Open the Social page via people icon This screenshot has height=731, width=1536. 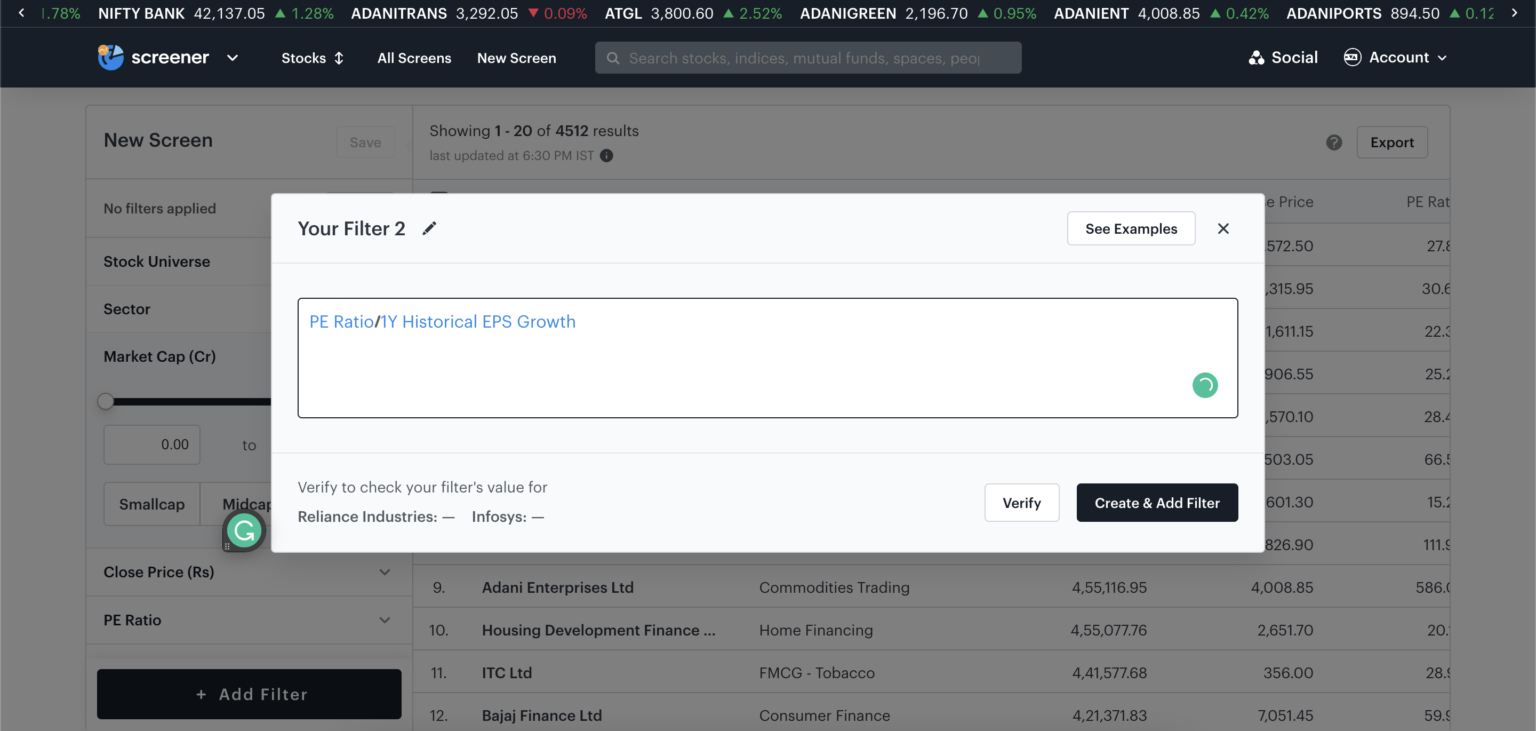[x=1256, y=57]
